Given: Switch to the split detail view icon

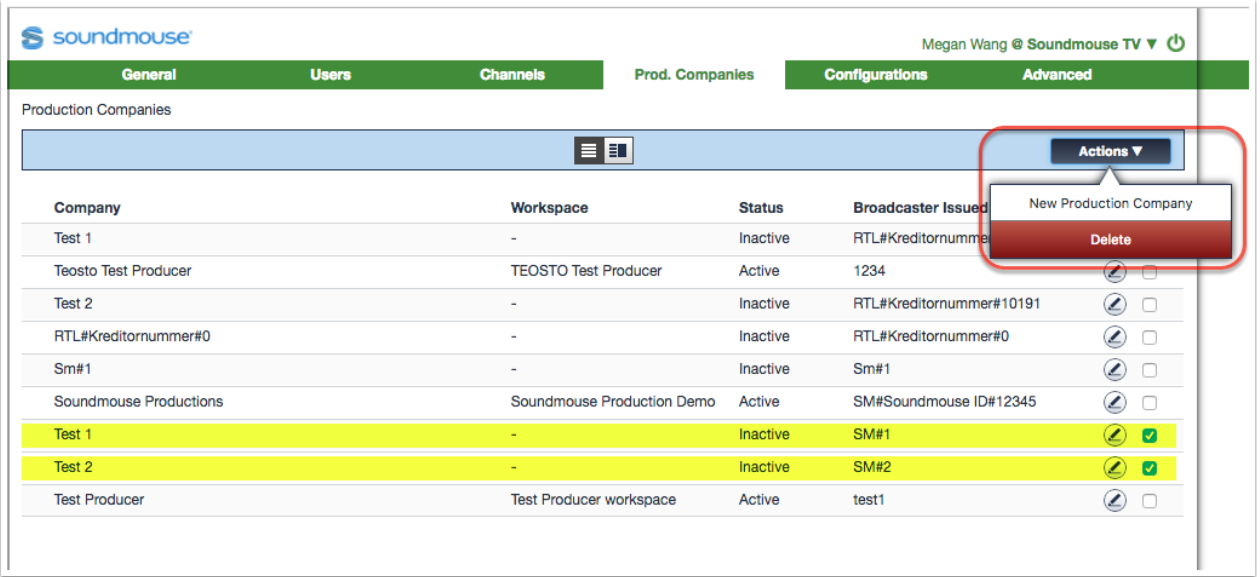Looking at the screenshot, I should [618, 150].
